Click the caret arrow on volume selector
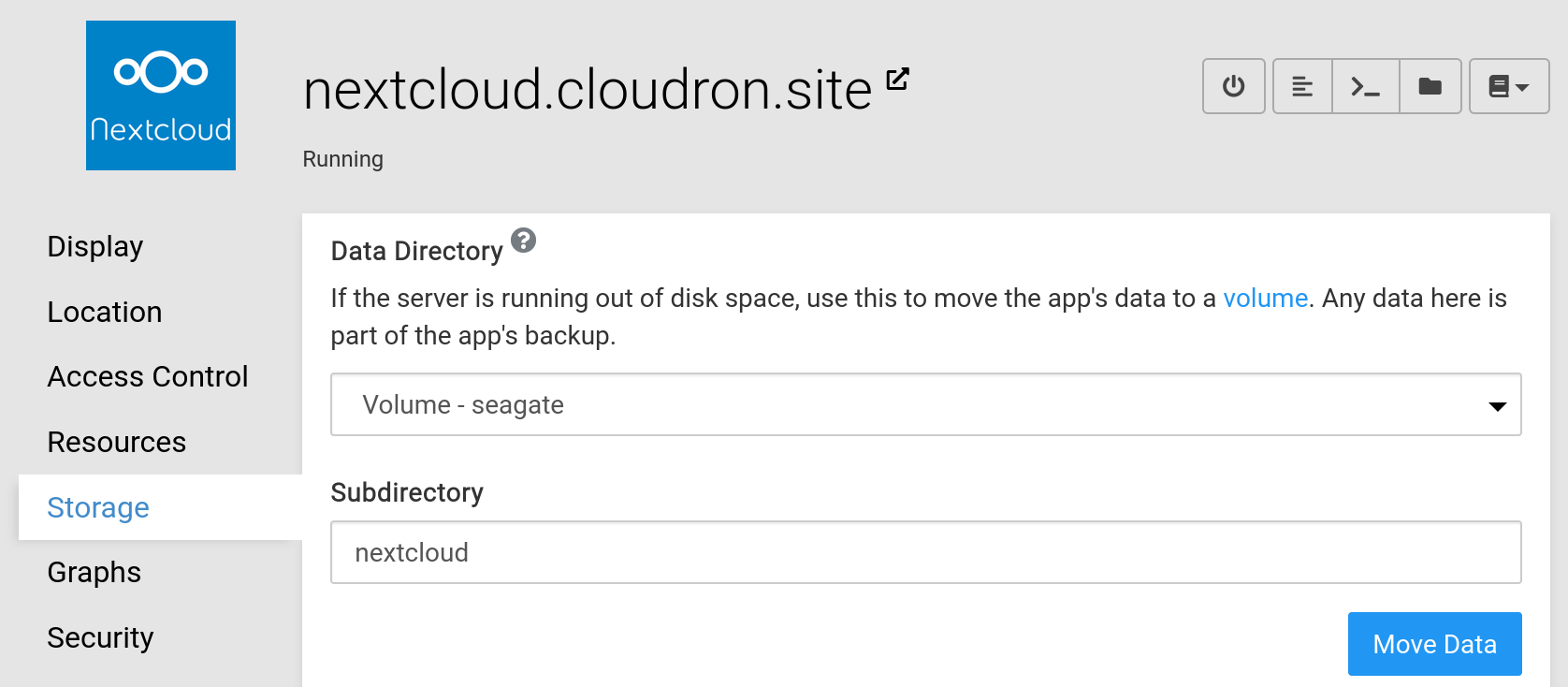Screen dimensions: 1568x687 coord(1497,406)
